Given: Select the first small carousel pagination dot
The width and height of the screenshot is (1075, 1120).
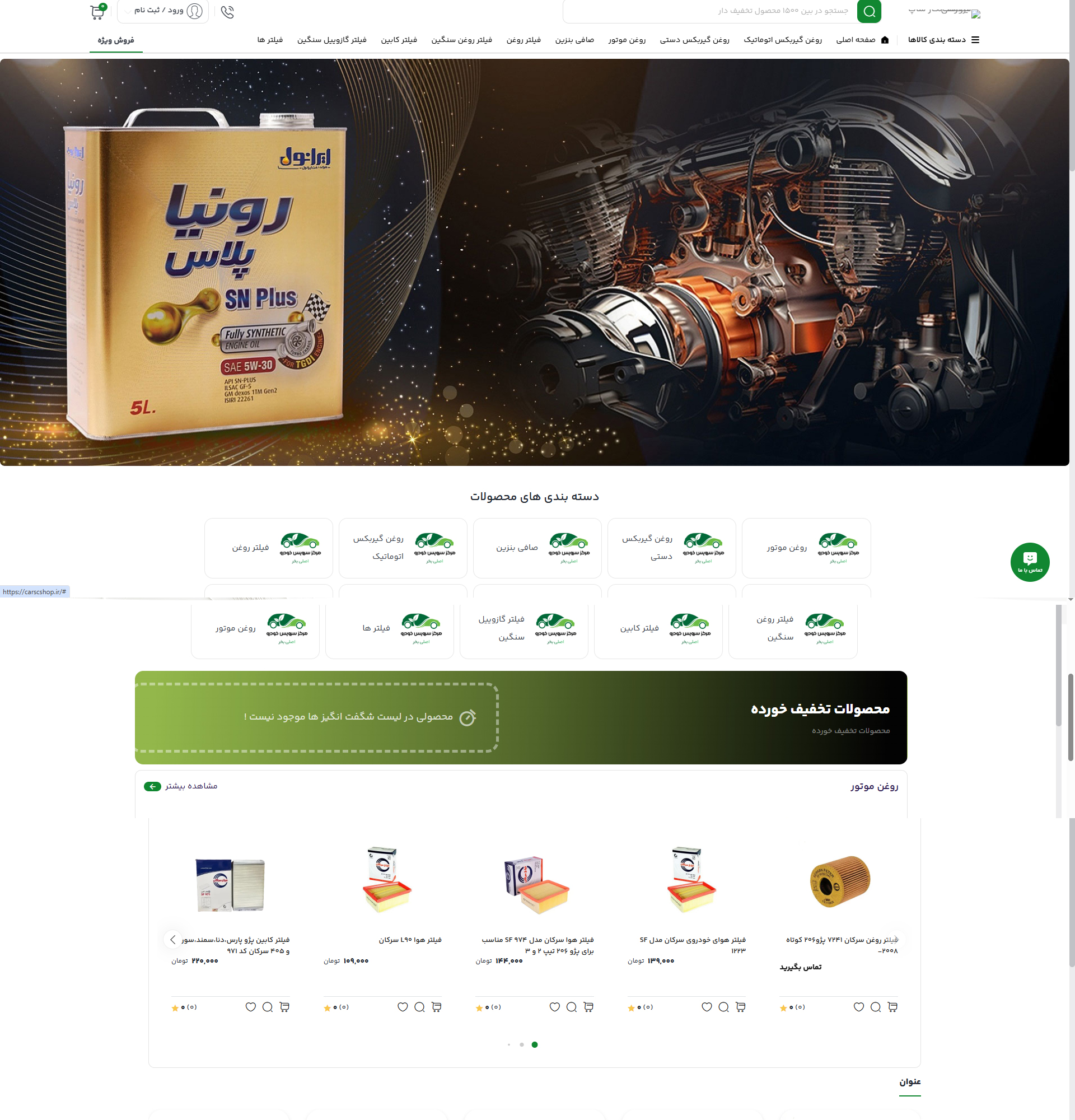Looking at the screenshot, I should [509, 1044].
